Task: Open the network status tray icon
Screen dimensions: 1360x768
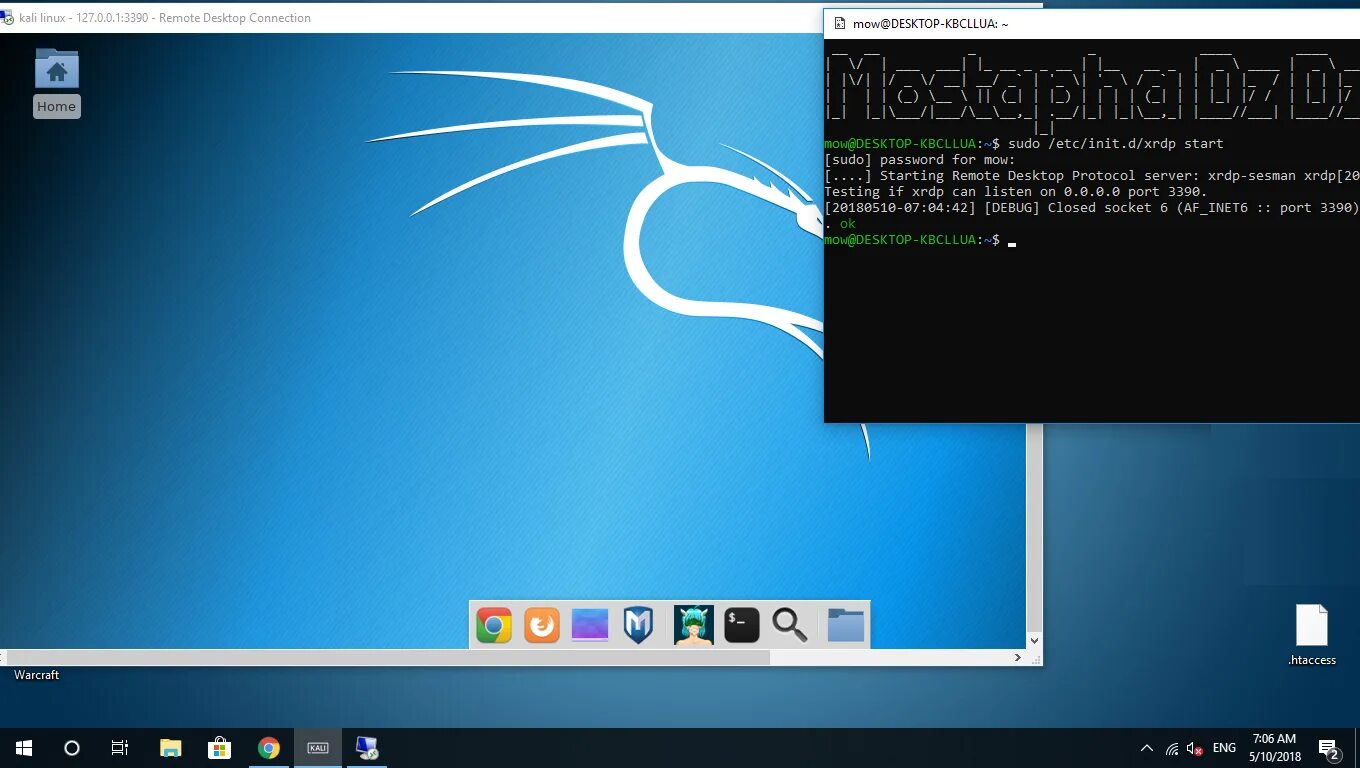Action: (1172, 748)
